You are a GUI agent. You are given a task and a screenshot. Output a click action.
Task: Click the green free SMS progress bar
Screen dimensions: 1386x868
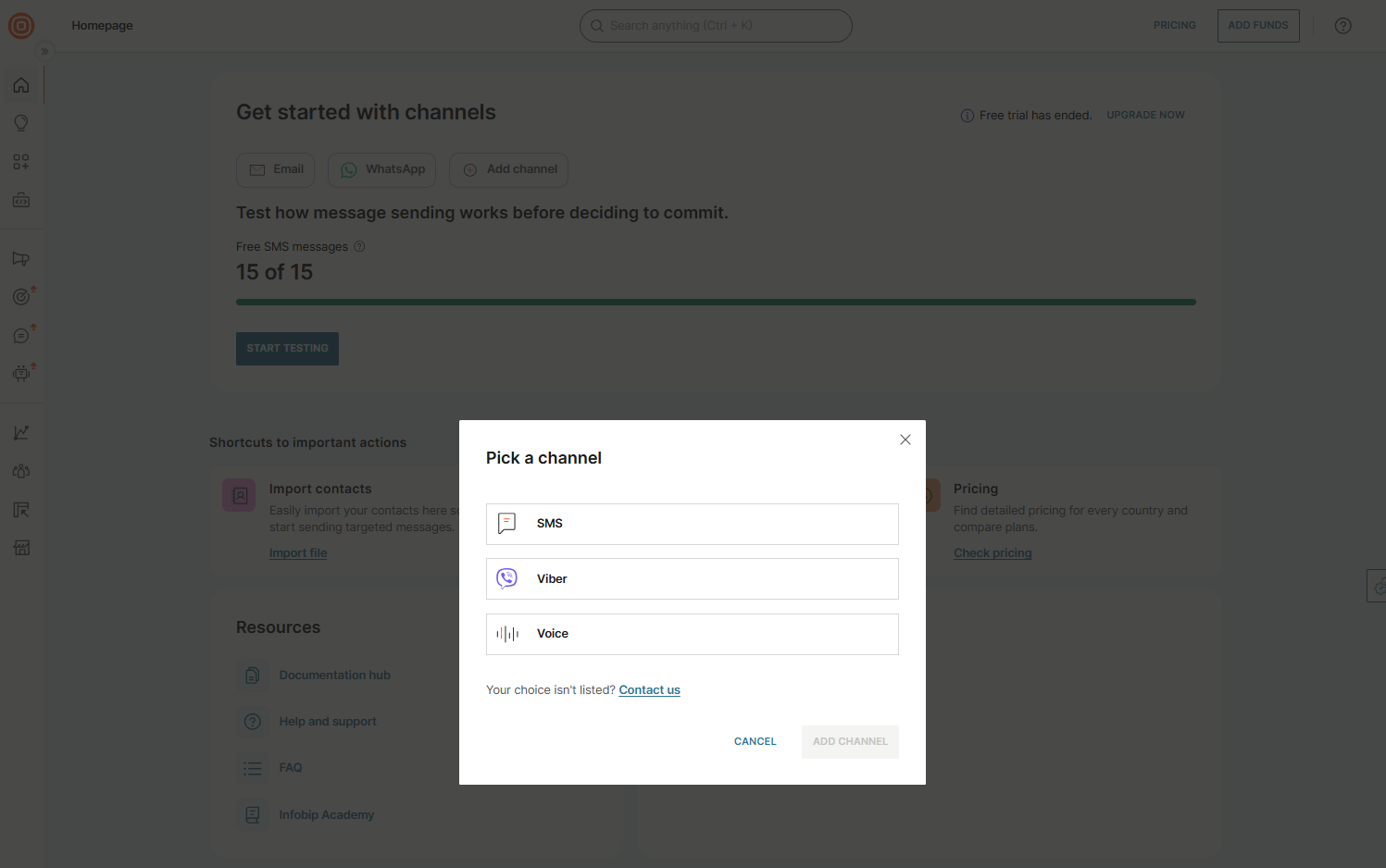[x=715, y=301]
